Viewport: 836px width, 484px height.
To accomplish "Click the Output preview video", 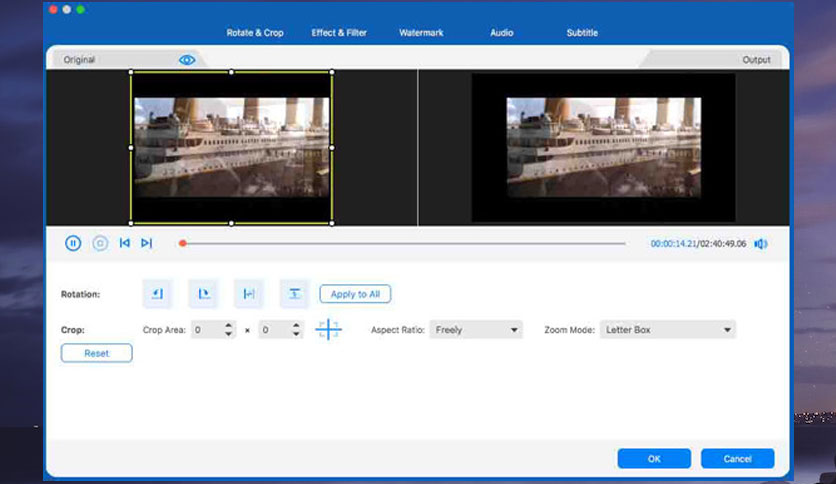I will click(x=604, y=148).
